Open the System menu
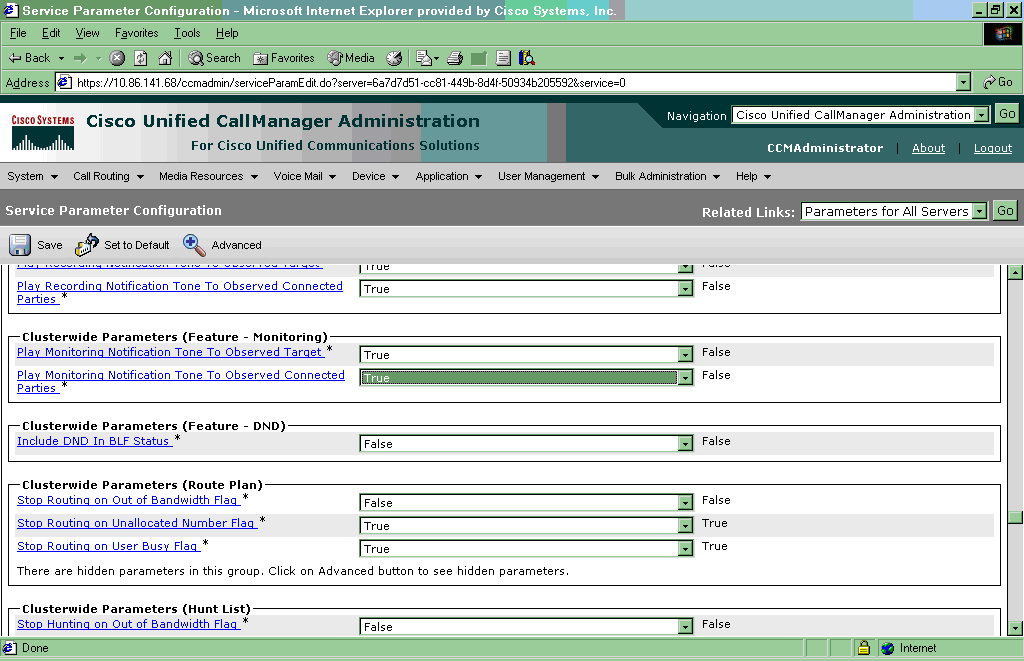This screenshot has width=1024, height=661. [33, 176]
